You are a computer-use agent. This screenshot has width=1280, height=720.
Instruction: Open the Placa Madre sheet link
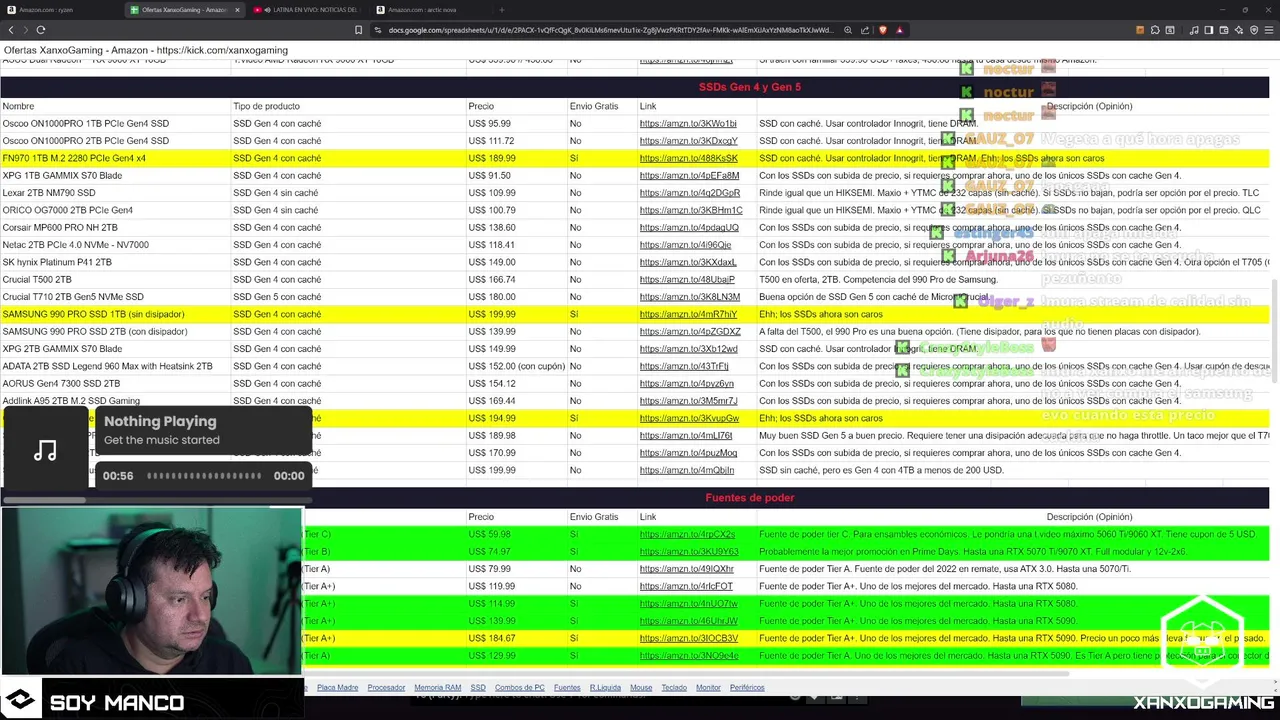click(337, 688)
